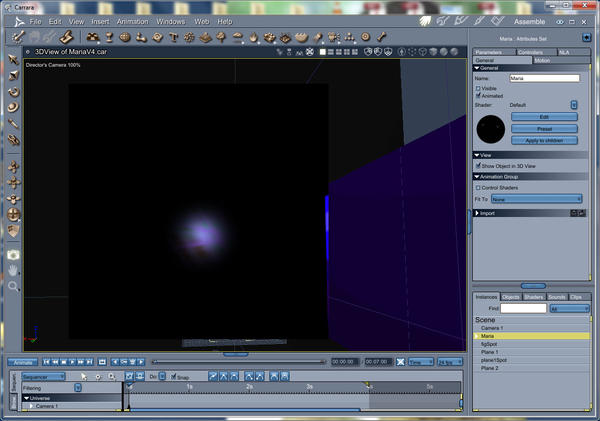
Task: Select the Text tool in top toolbar
Action: tap(173, 38)
